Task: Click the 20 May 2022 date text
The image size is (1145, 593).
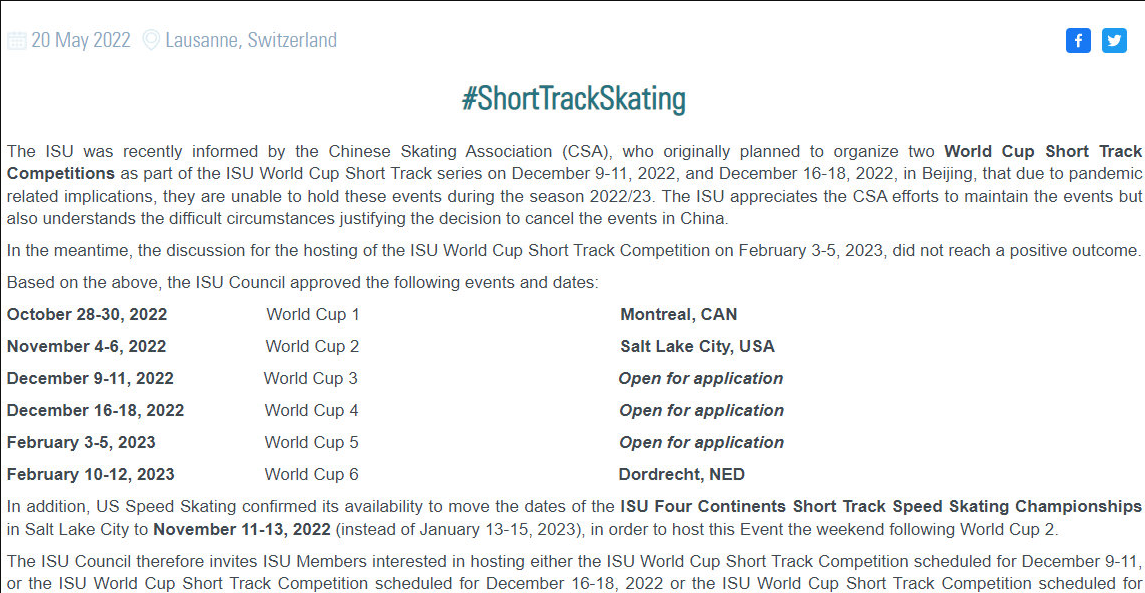Action: (x=81, y=41)
